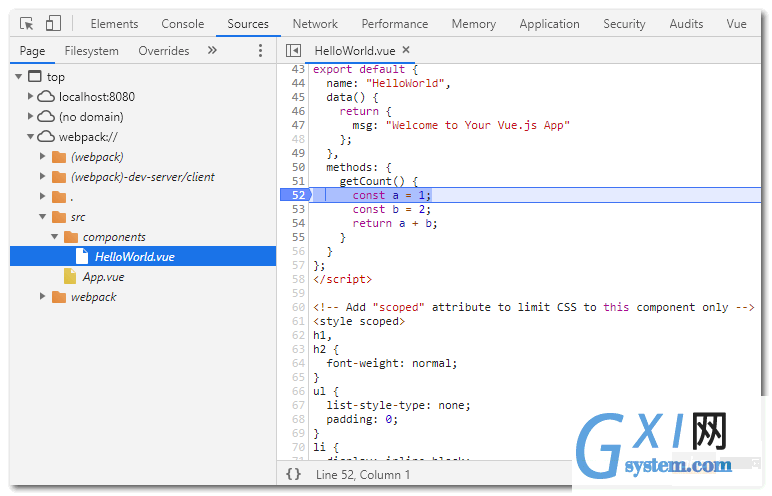Open the Console tab
Screen dimensions: 772x496
click(x=183, y=24)
